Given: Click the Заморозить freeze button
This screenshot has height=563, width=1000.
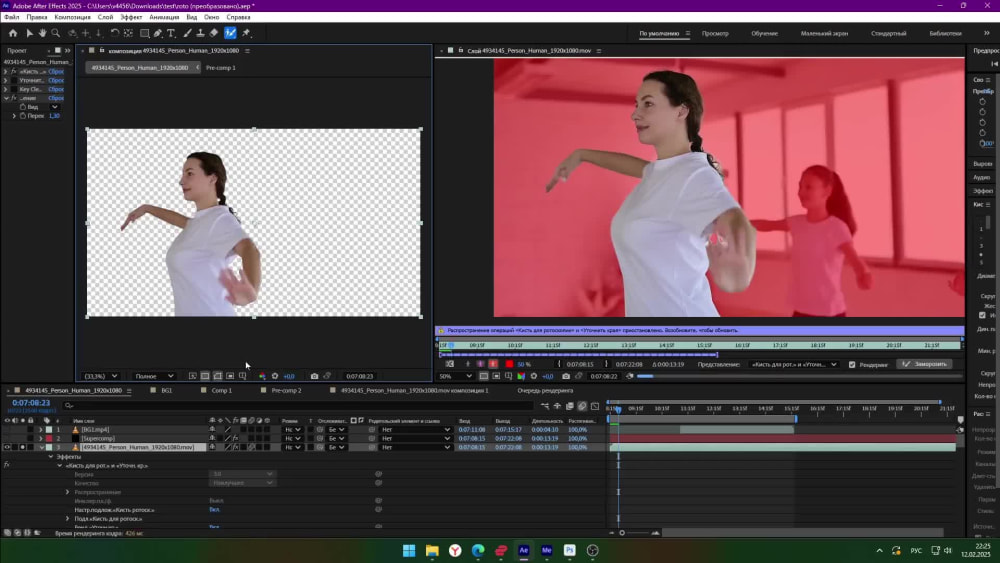Looking at the screenshot, I should [x=925, y=364].
